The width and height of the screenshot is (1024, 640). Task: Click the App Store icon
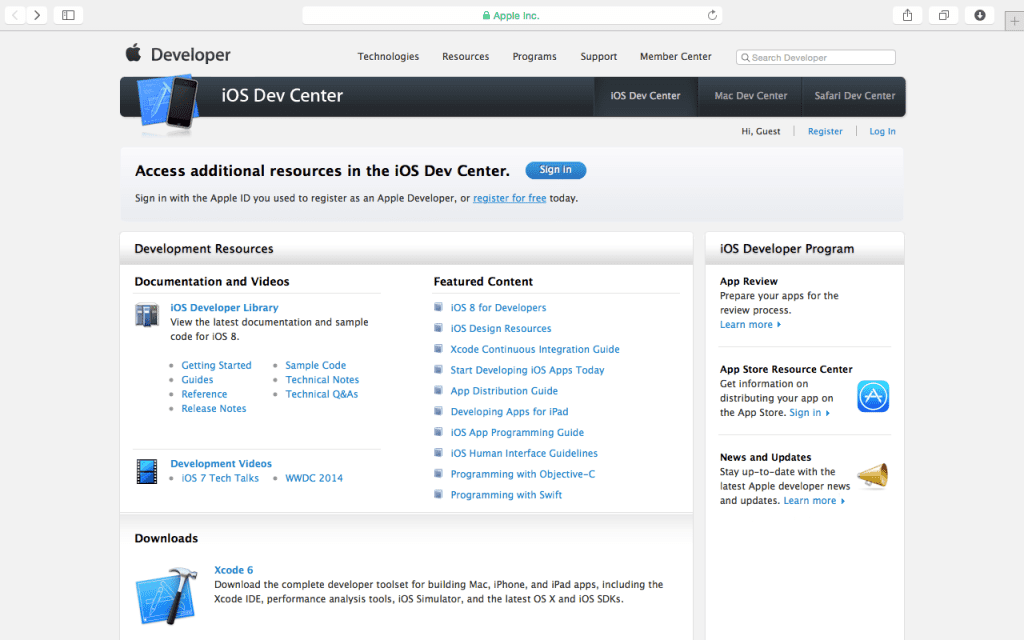coord(873,396)
